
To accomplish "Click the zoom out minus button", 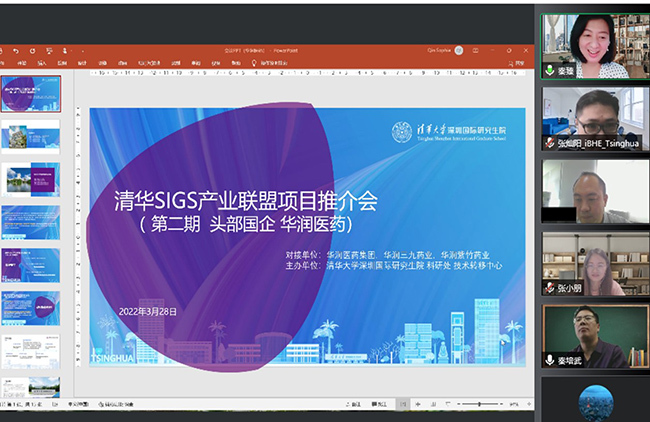I will pos(459,404).
